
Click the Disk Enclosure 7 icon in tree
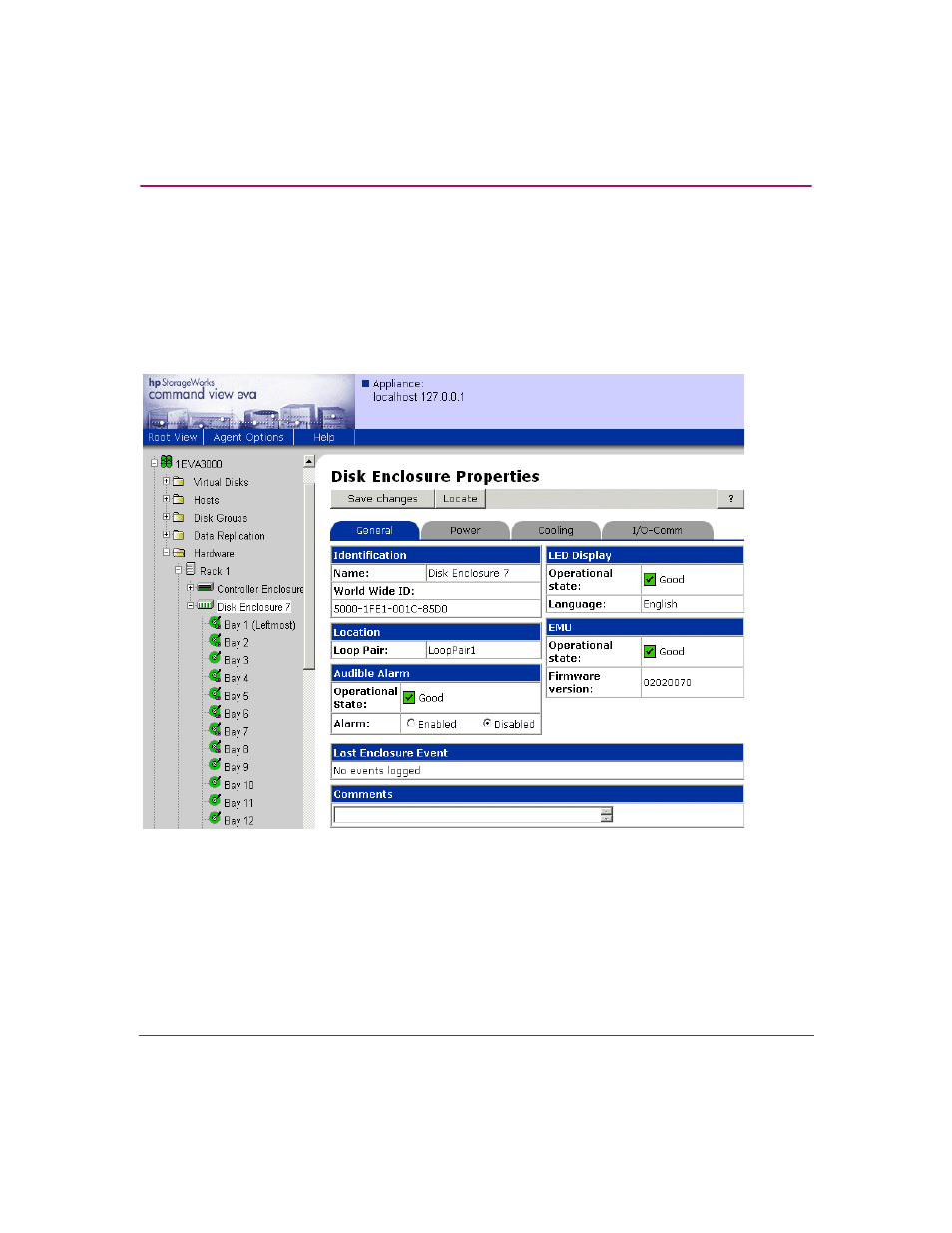205,605
